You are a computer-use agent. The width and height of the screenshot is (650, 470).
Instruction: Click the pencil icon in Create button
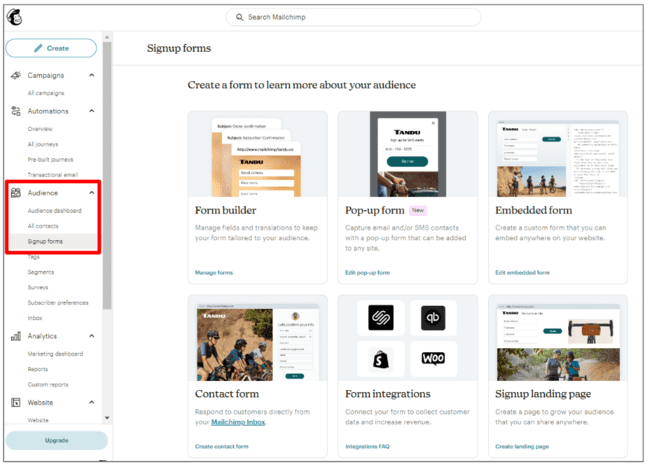(x=38, y=48)
